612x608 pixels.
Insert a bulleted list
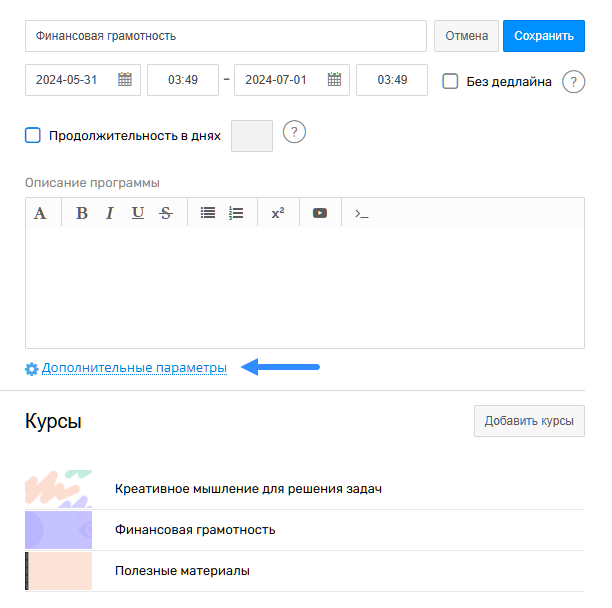tap(208, 213)
